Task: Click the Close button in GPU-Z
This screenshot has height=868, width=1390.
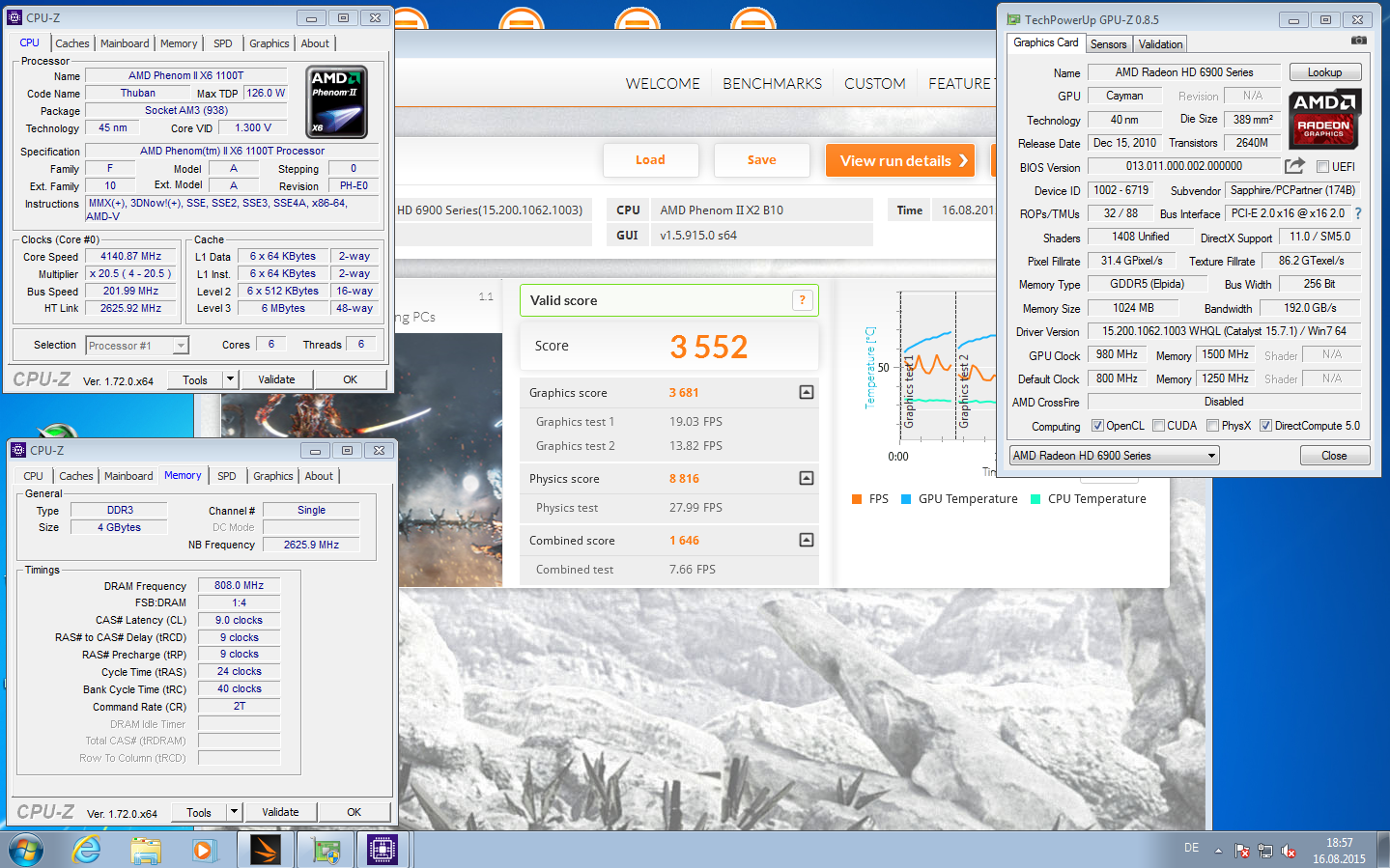Action: pyautogui.click(x=1334, y=456)
